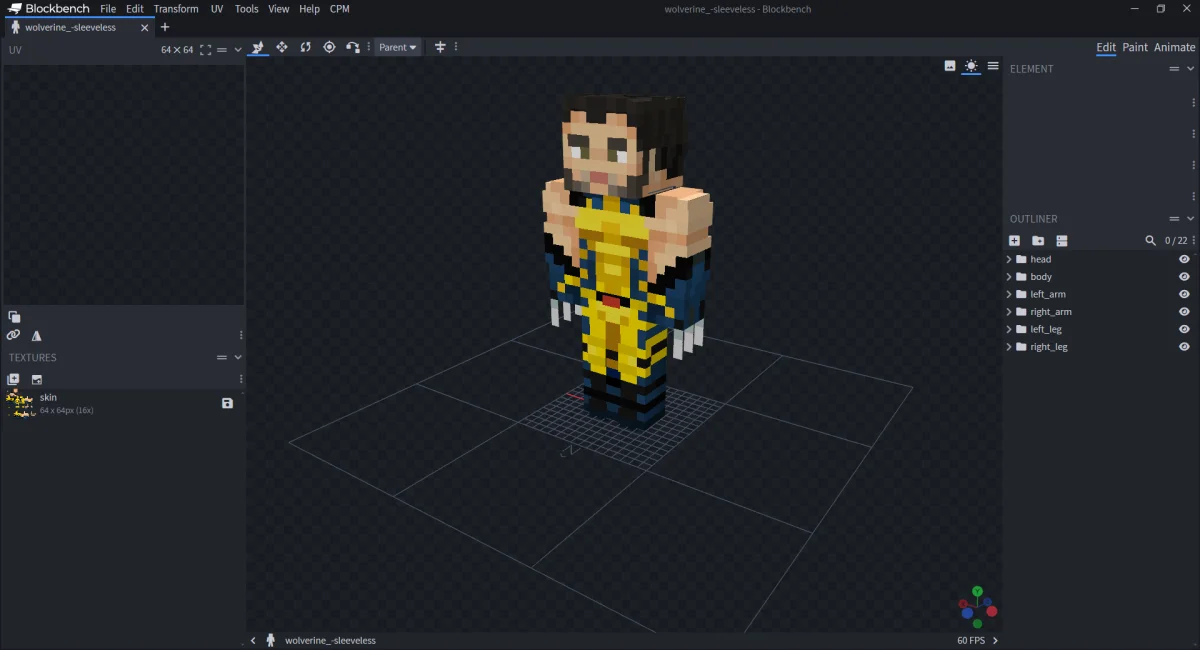This screenshot has width=1200, height=650.
Task: Click the UV fullscreen frame icon
Action: click(x=205, y=49)
